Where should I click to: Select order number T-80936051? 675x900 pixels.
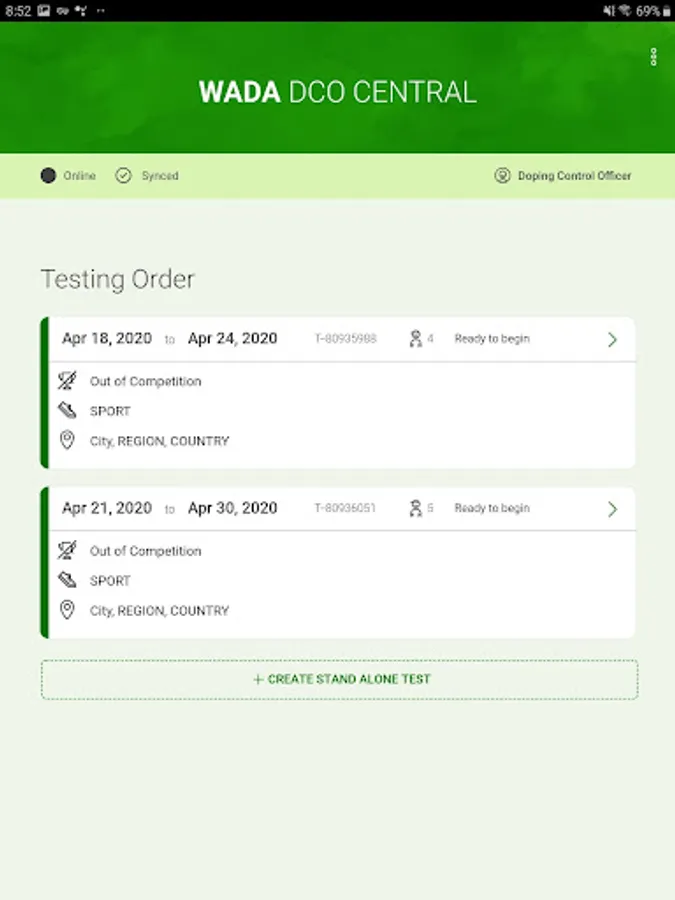point(345,508)
